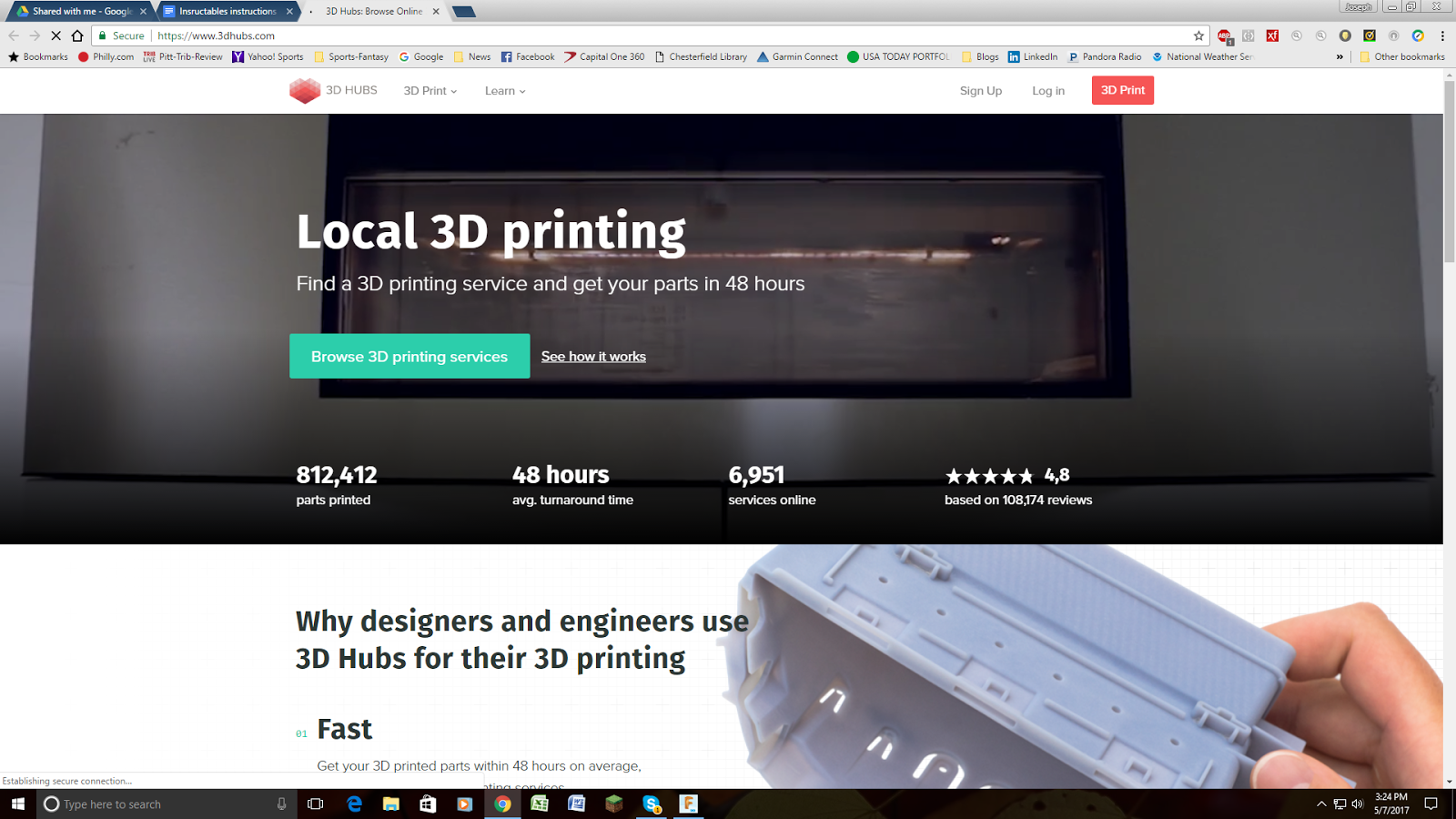Screen dimensions: 1456x819
Task: Open USA TODAY PORTFOL bookmark
Action: pos(898,56)
